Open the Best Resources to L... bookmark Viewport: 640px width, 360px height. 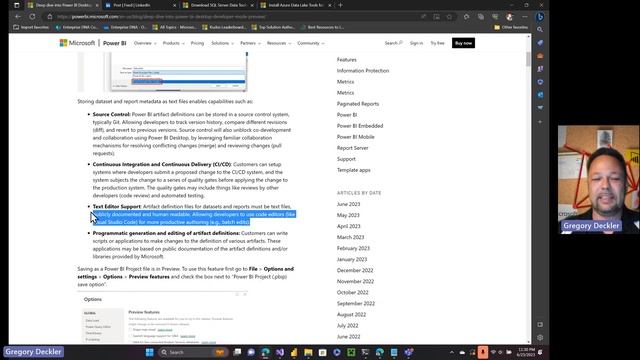coord(322,27)
